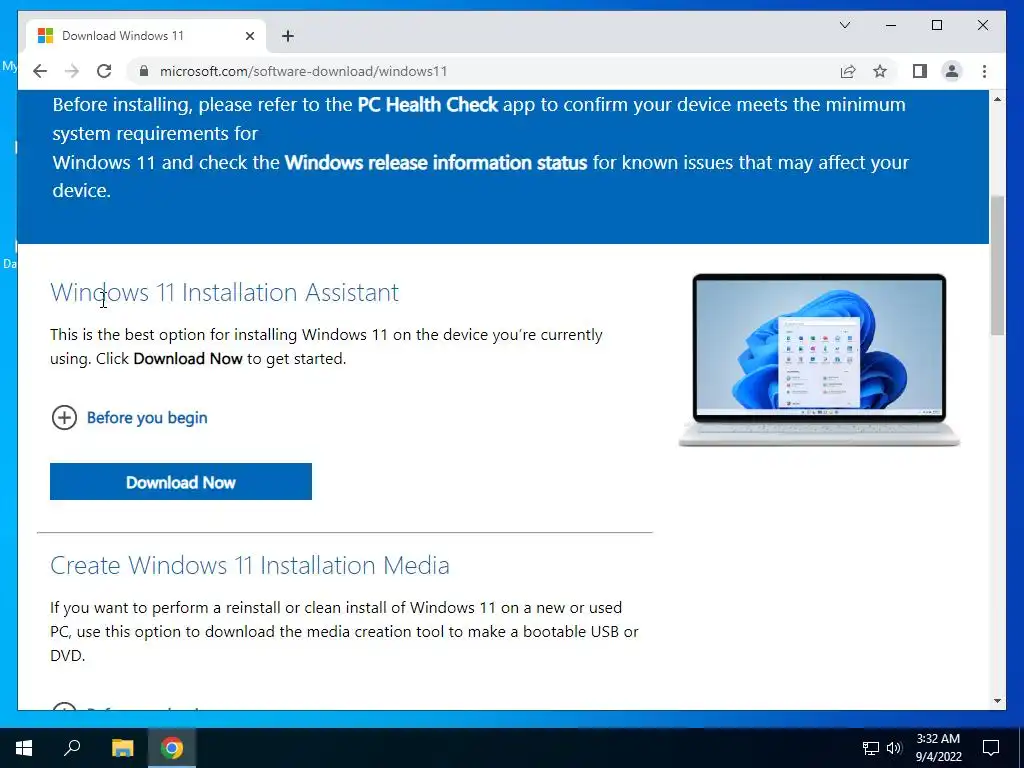
Task: Open the Chrome profile avatar
Action: coord(952,71)
